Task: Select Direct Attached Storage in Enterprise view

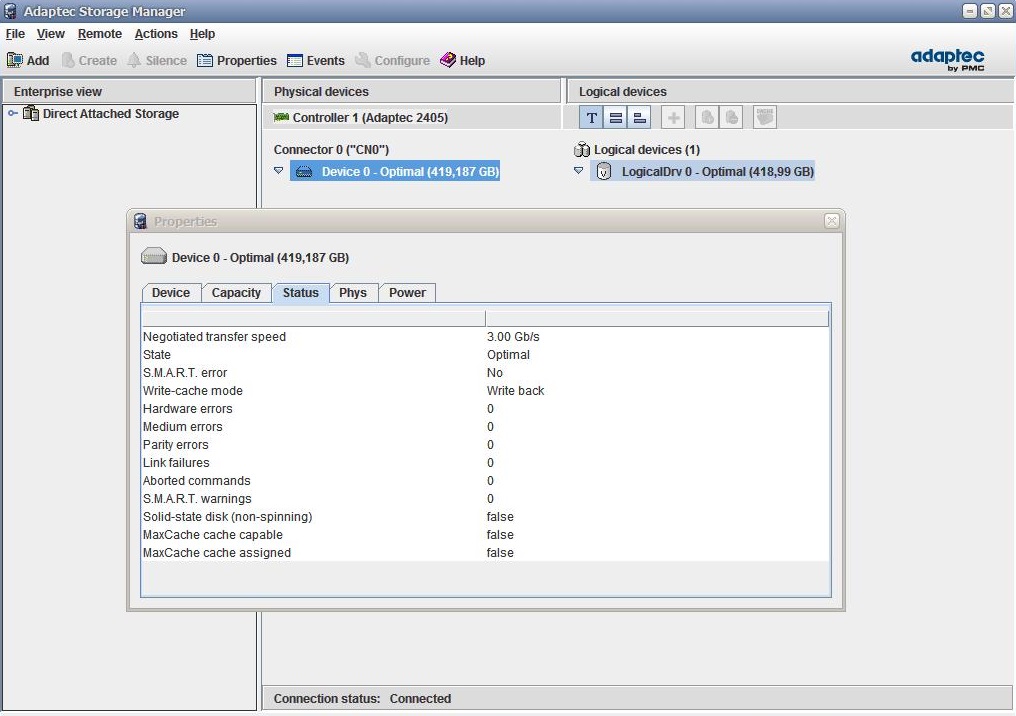Action: pyautogui.click(x=111, y=113)
